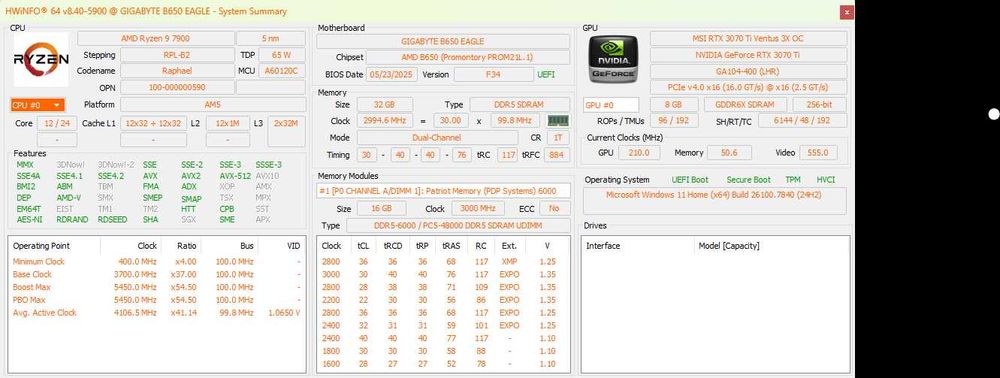Click the AVX-512 feature label
Image resolution: width=1000 pixels, height=378 pixels.
(235, 176)
